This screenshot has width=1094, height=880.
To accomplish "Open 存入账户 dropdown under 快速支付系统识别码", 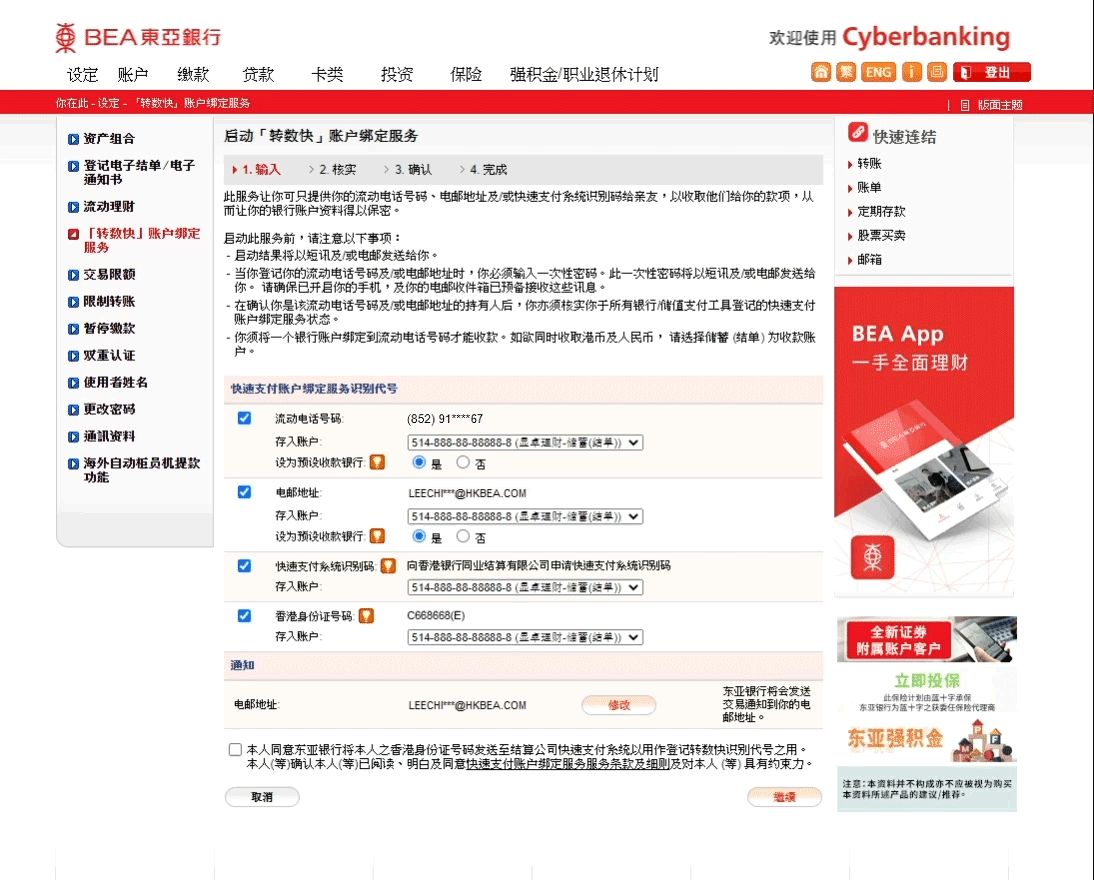I will [x=525, y=588].
